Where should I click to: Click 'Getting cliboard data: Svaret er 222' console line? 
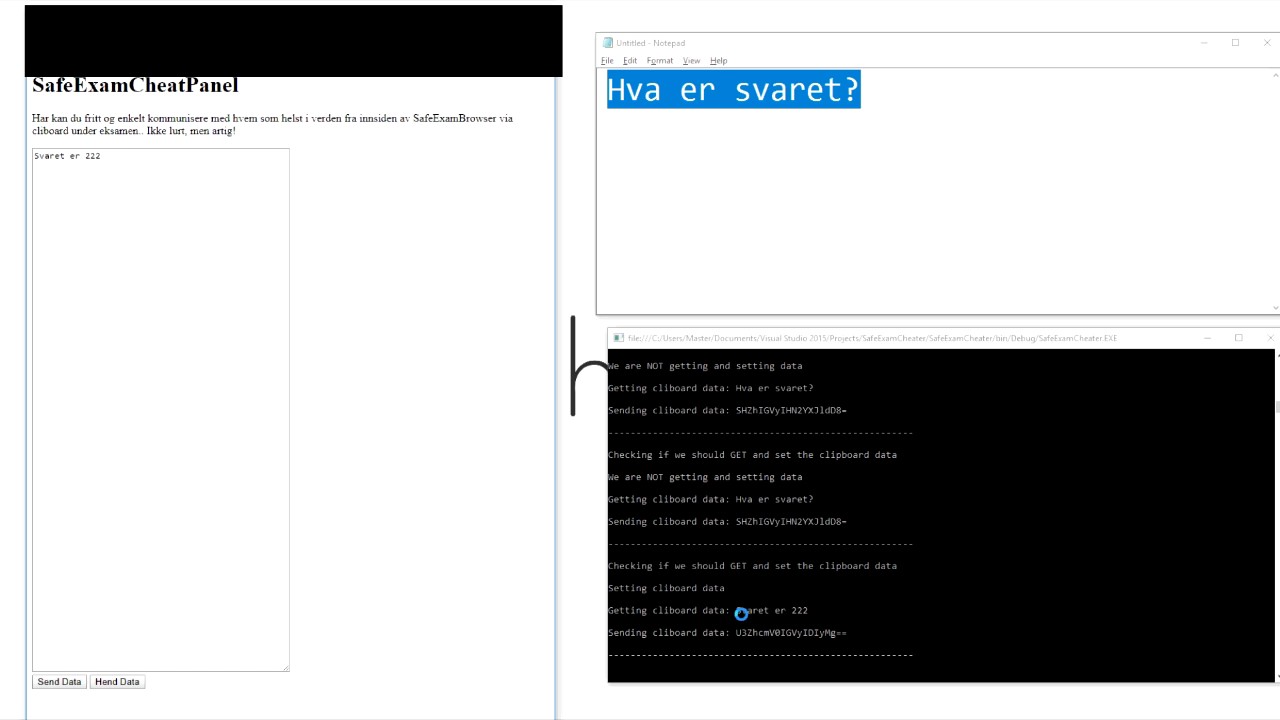point(708,611)
